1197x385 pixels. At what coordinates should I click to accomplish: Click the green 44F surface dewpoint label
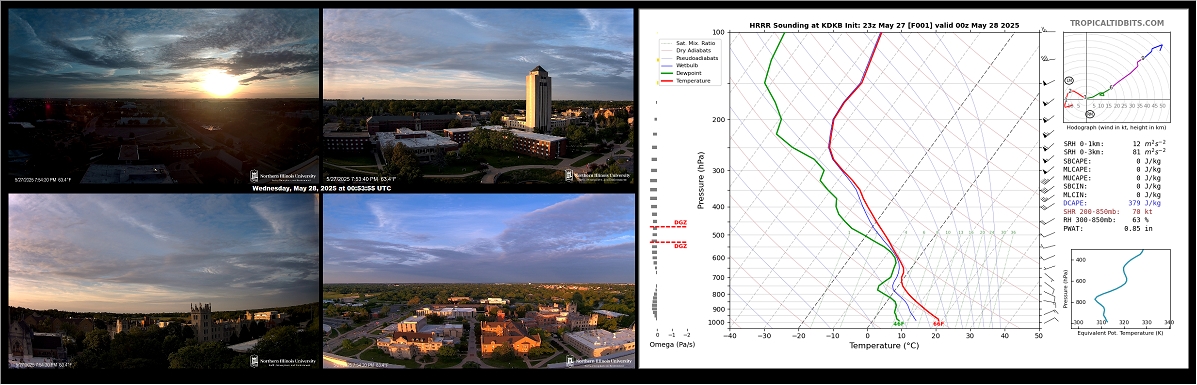tap(899, 324)
